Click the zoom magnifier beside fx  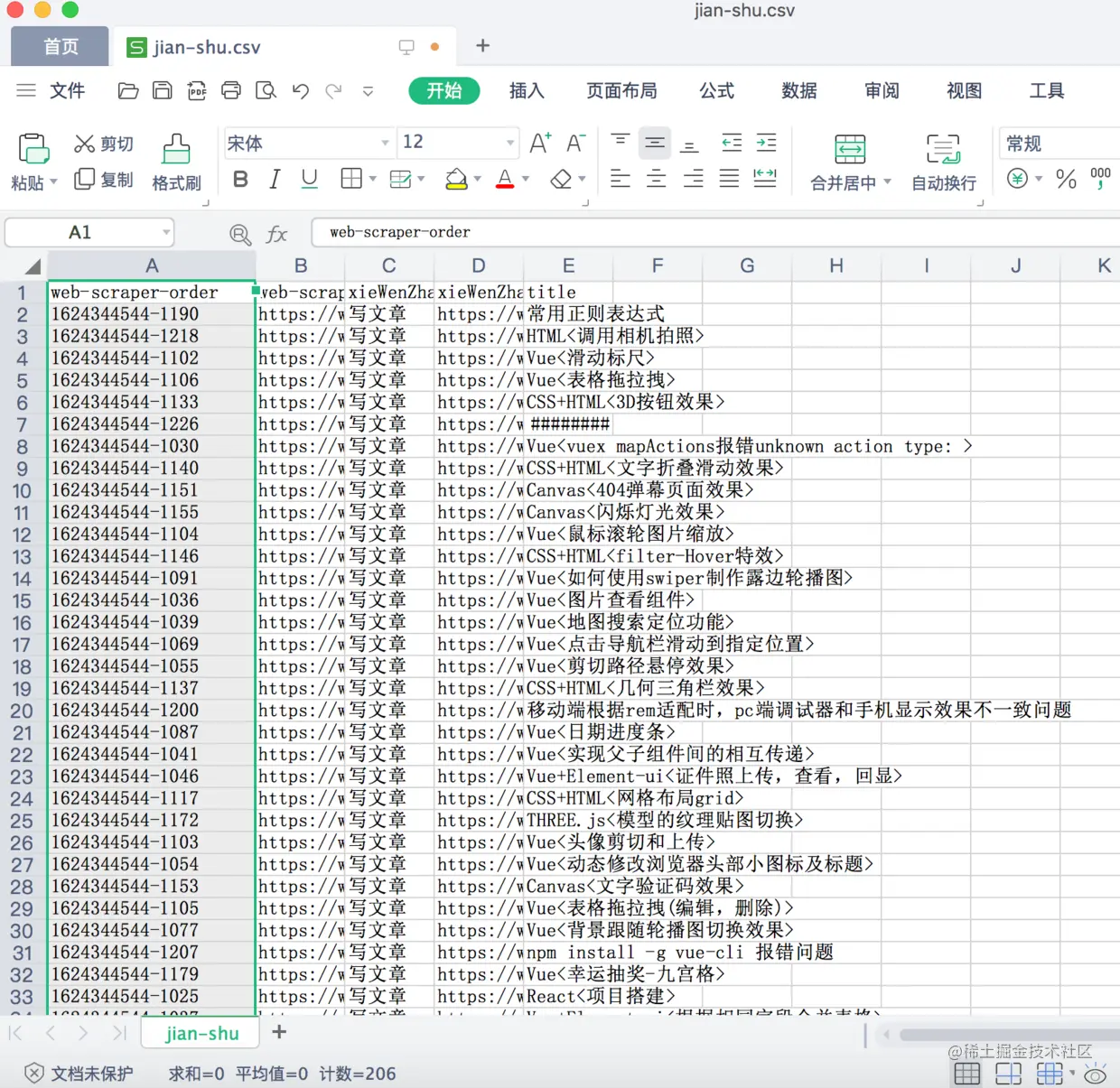[x=240, y=235]
